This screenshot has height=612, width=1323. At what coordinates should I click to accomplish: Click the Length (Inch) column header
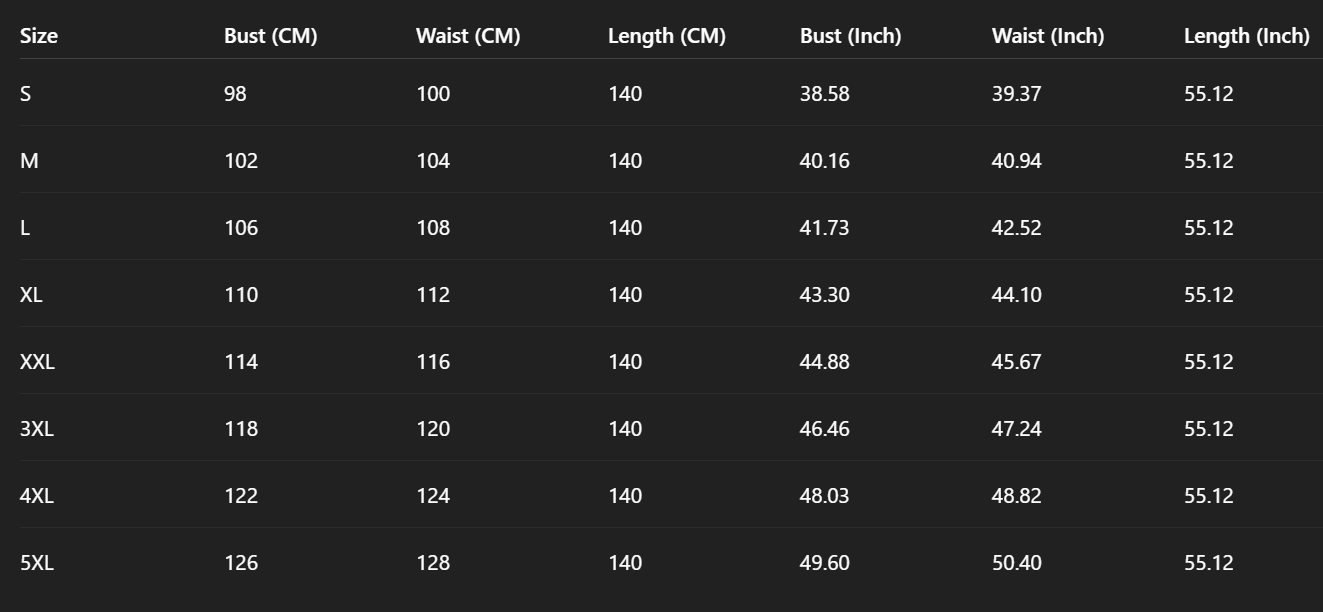point(1247,36)
